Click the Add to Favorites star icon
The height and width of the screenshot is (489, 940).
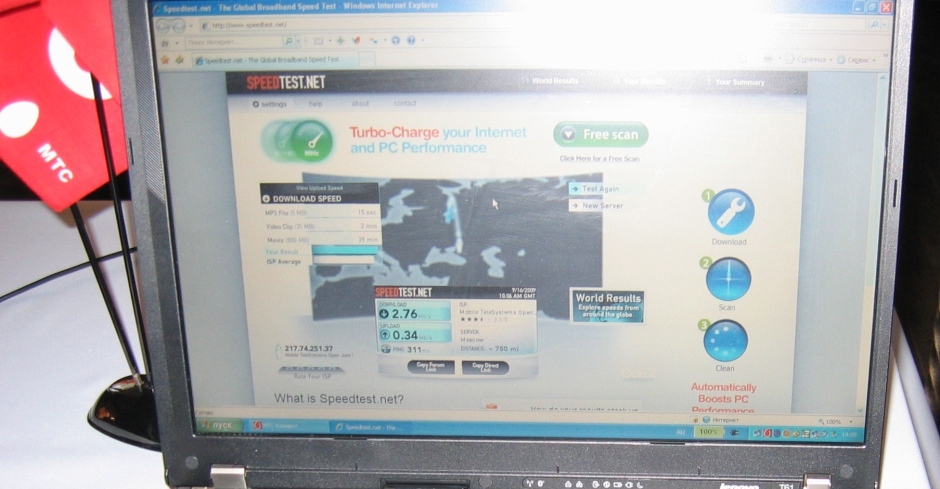[179, 60]
